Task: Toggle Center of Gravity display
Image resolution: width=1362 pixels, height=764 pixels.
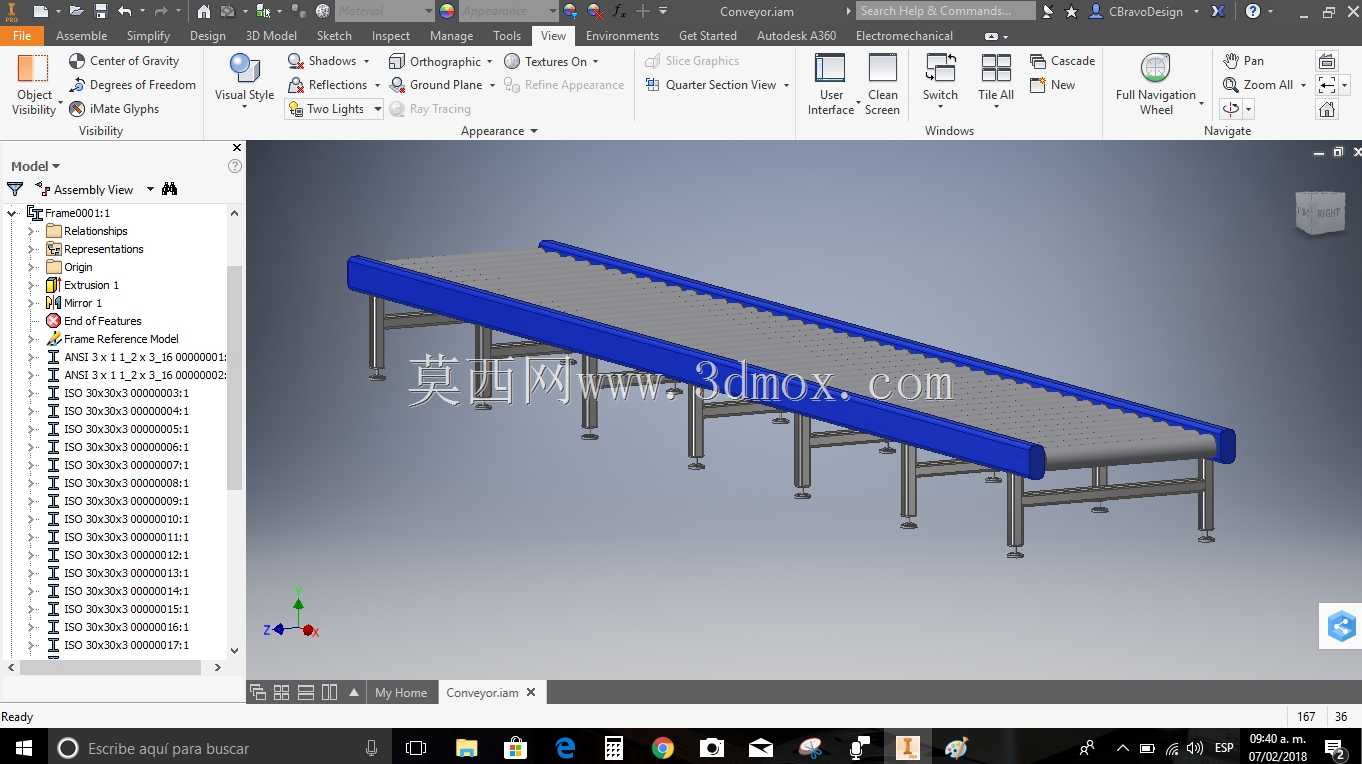Action: [x=124, y=61]
